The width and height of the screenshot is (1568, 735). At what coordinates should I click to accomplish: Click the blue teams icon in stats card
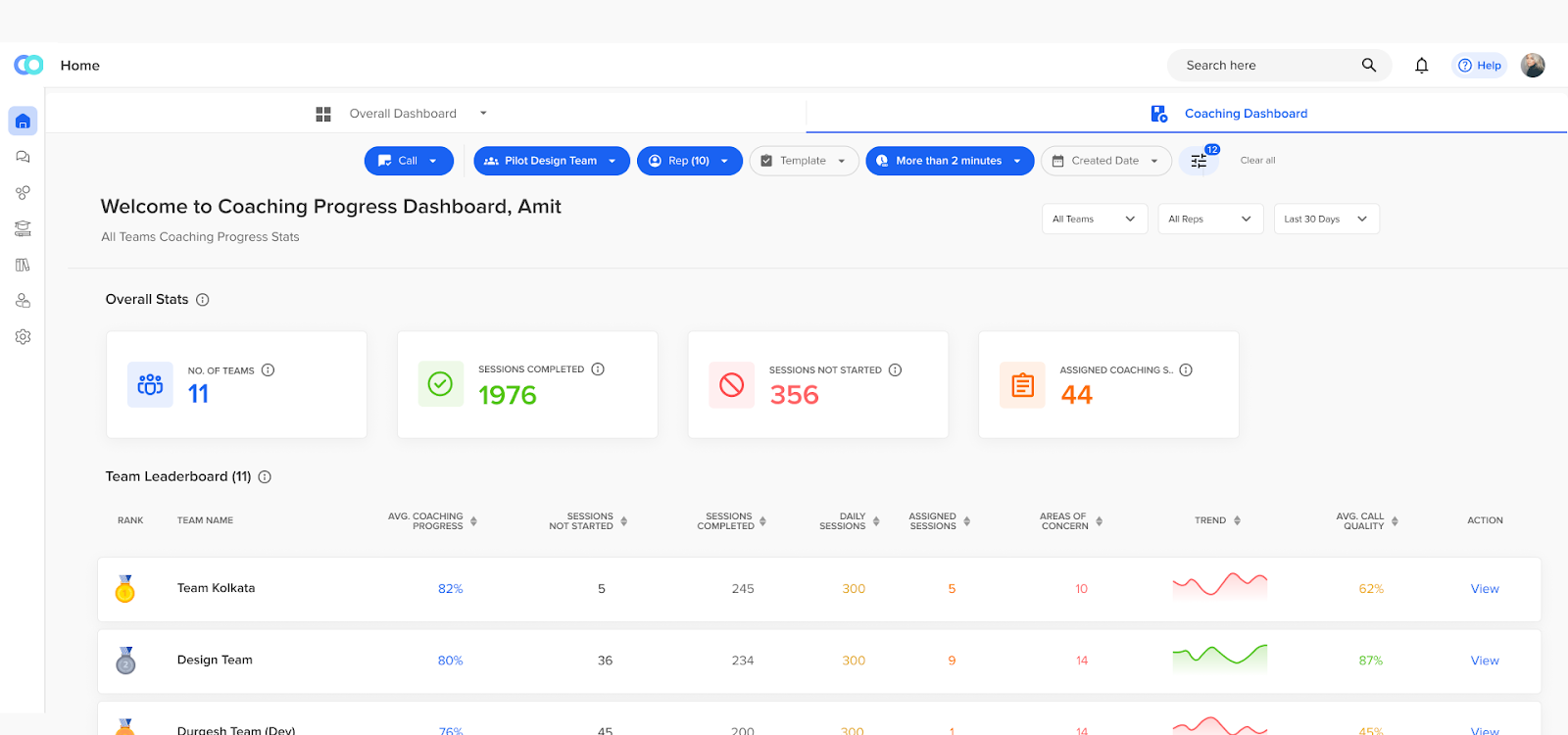(x=150, y=385)
